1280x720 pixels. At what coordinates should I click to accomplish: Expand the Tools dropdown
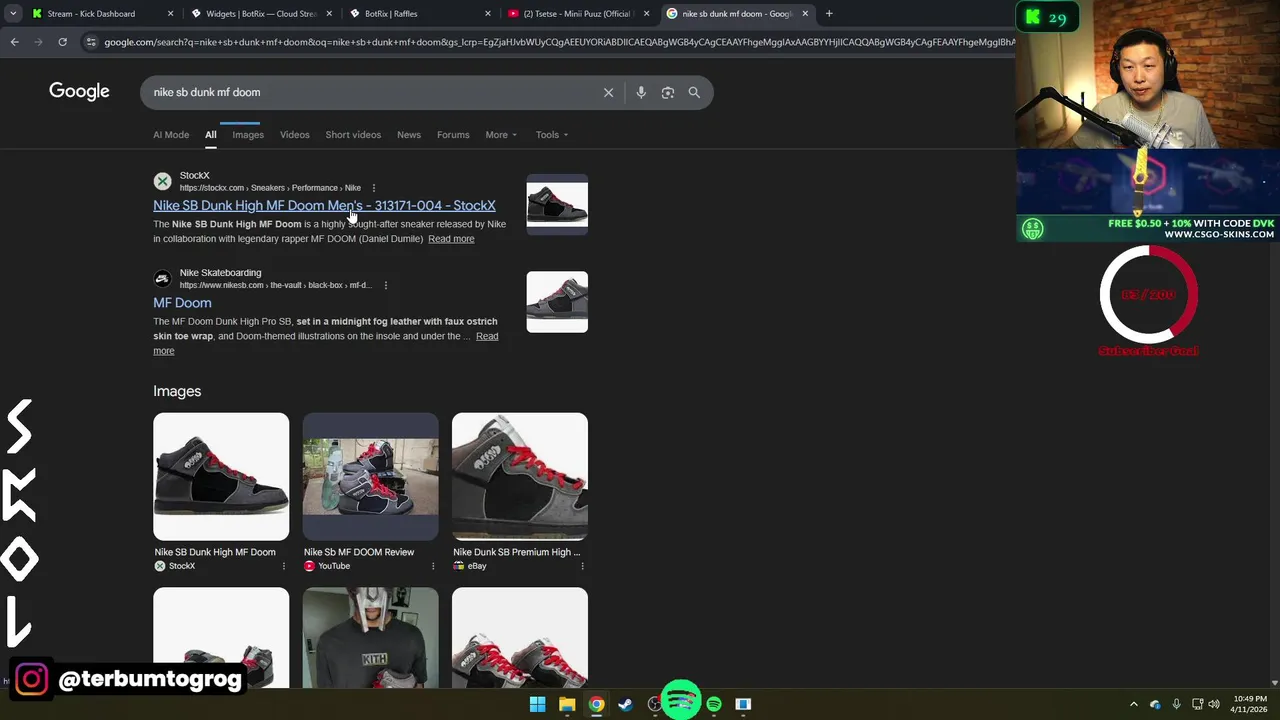551,135
